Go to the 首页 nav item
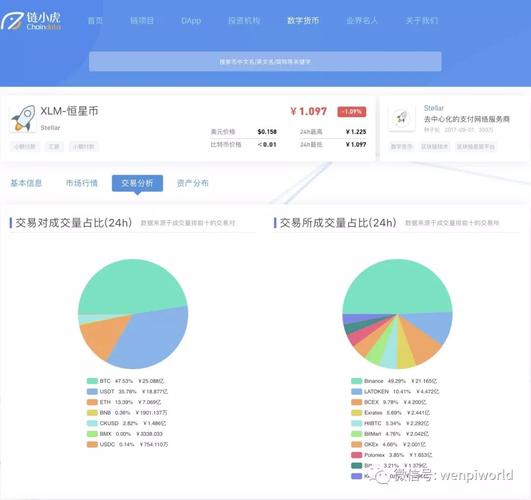Screen dimensions: 531x500 pyautogui.click(x=95, y=21)
